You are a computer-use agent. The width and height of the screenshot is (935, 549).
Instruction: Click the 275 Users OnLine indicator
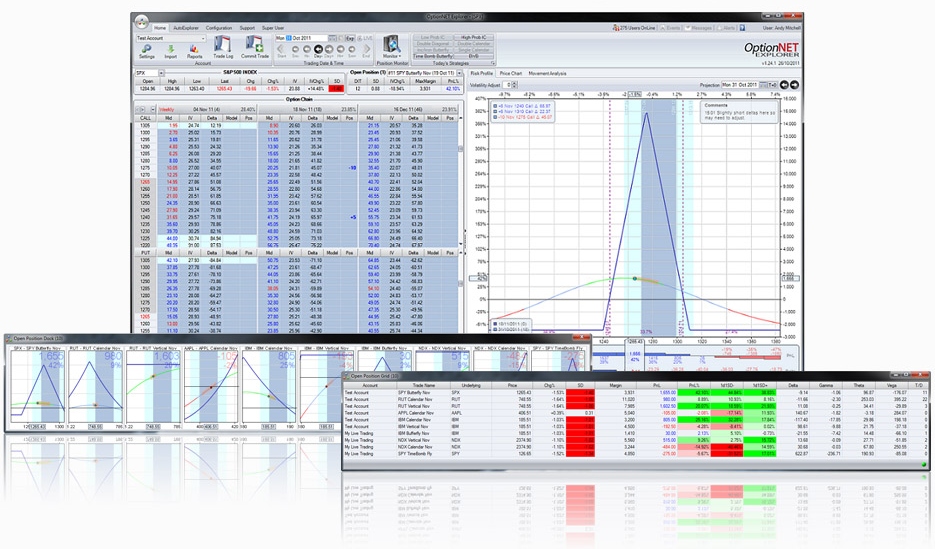pos(634,28)
